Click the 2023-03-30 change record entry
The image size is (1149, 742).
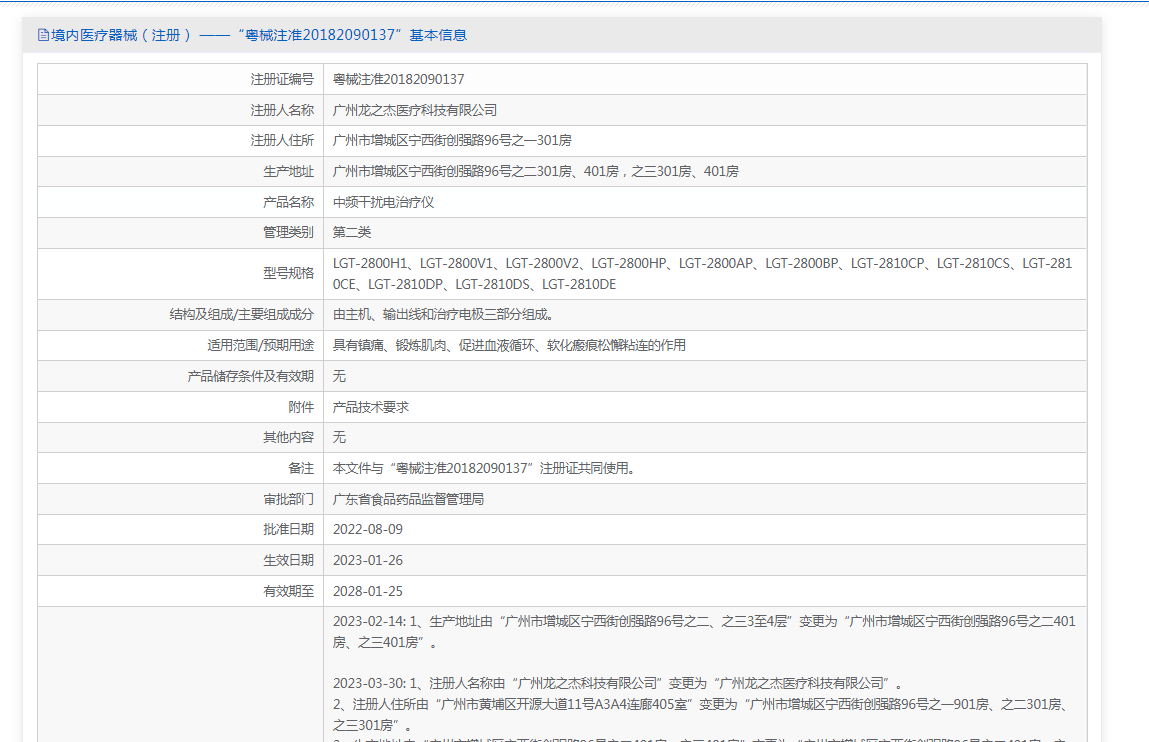click(616, 684)
